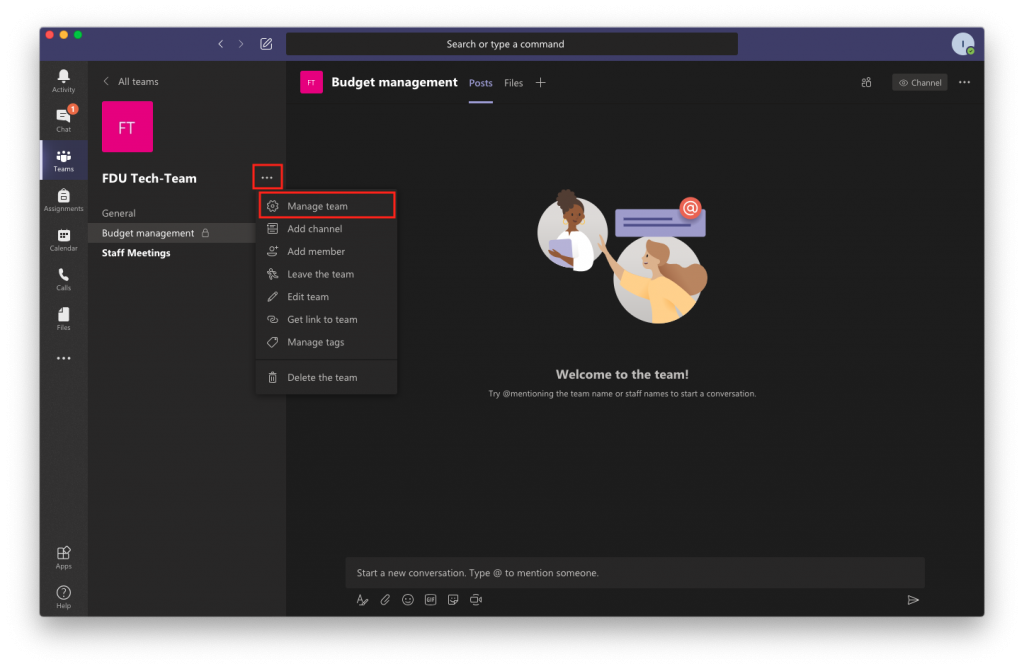Image resolution: width=1024 pixels, height=669 pixels.
Task: Choose Get link to team
Action: (327, 319)
